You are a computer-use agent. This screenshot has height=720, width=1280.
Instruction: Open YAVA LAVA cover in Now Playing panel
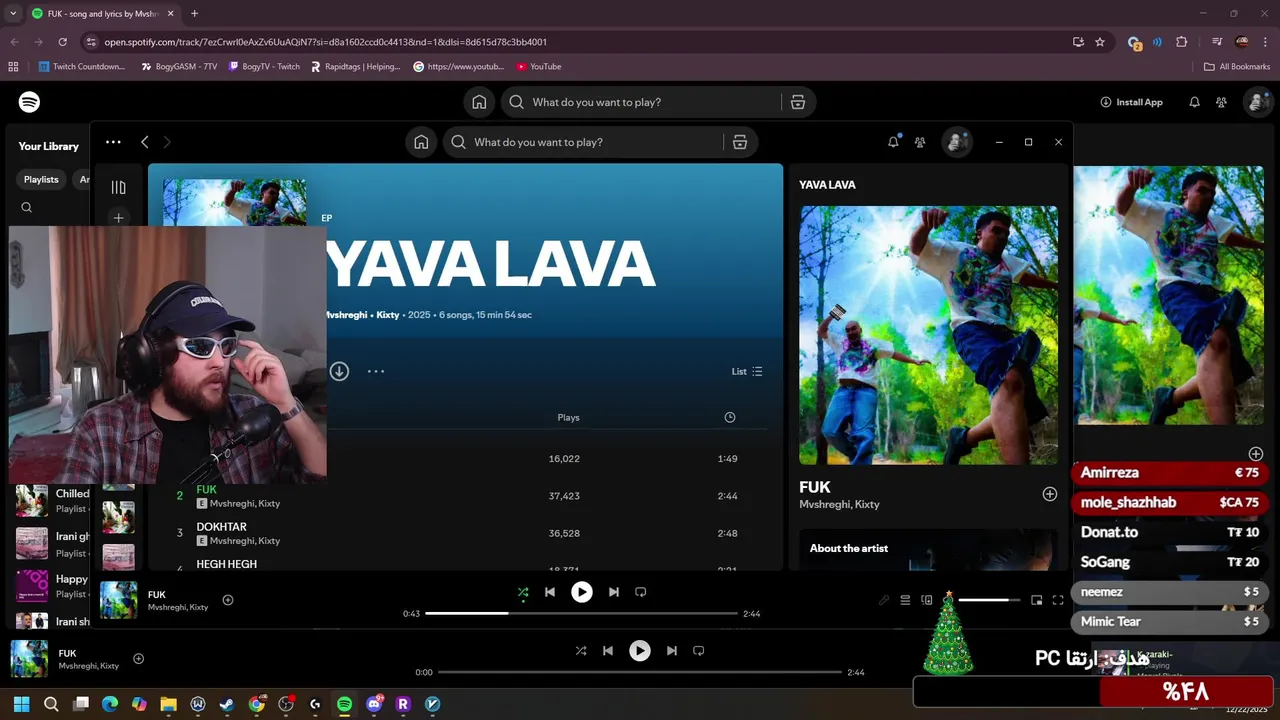[x=928, y=335]
